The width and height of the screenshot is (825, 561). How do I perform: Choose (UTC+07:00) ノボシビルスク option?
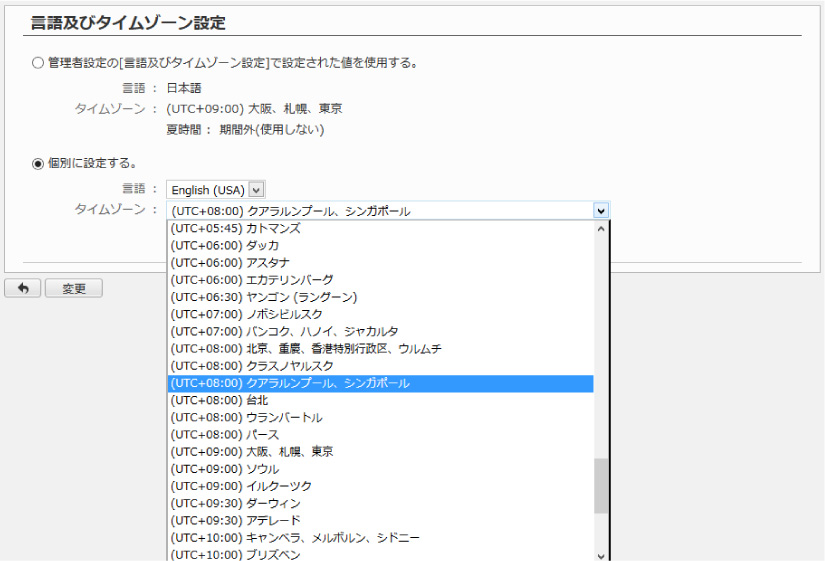tap(380, 314)
